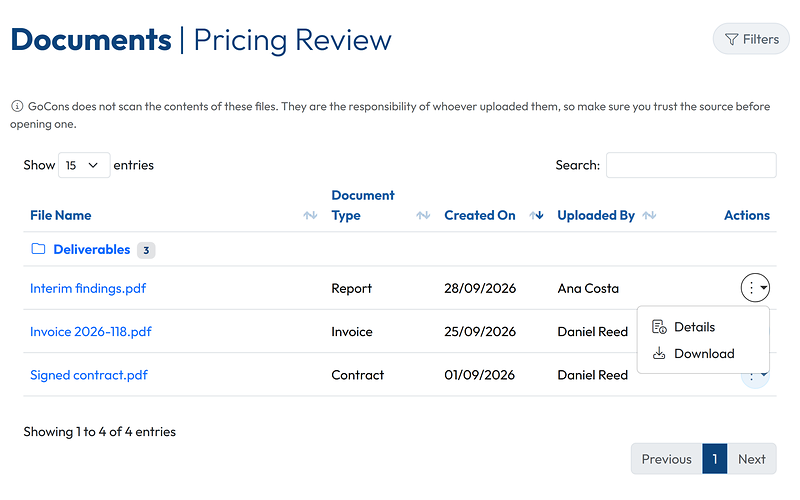This screenshot has width=800, height=500.
Task: Toggle the Uploaded By sort arrows icon
Action: click(x=649, y=215)
